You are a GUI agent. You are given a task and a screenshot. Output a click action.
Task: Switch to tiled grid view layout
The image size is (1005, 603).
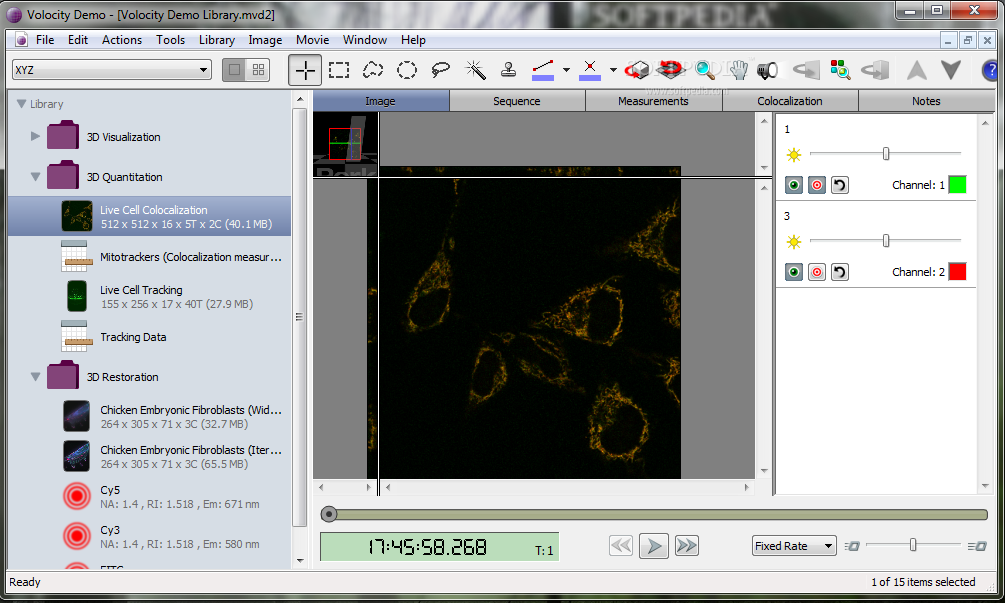258,70
